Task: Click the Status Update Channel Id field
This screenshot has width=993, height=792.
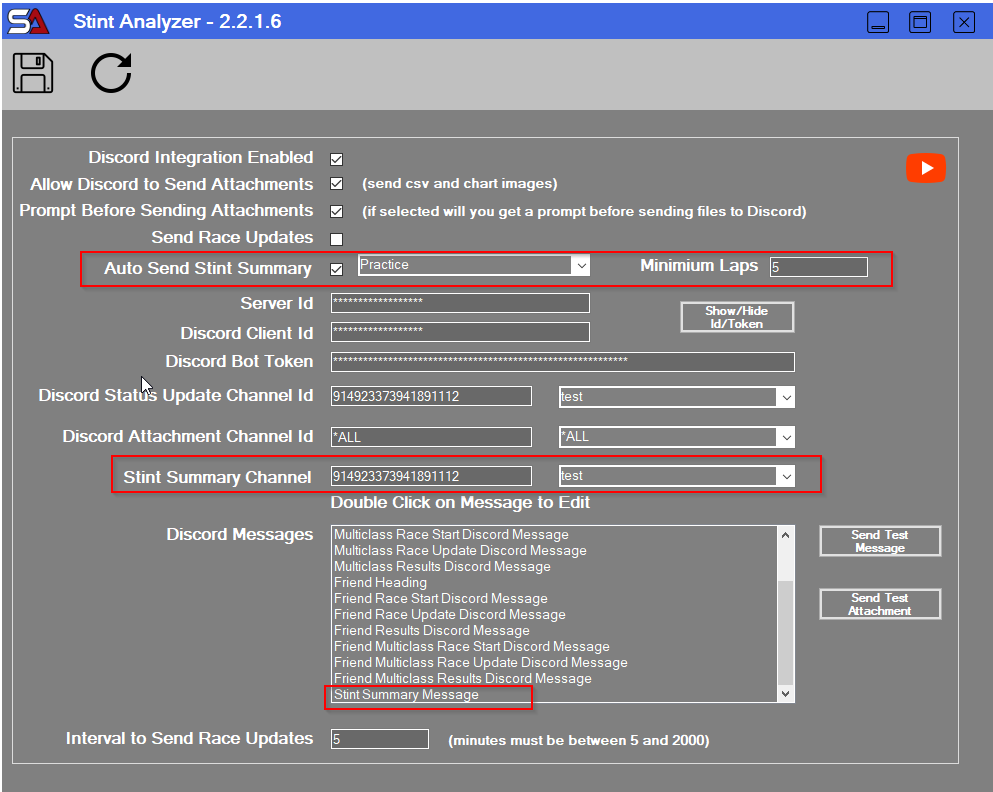Action: (431, 396)
